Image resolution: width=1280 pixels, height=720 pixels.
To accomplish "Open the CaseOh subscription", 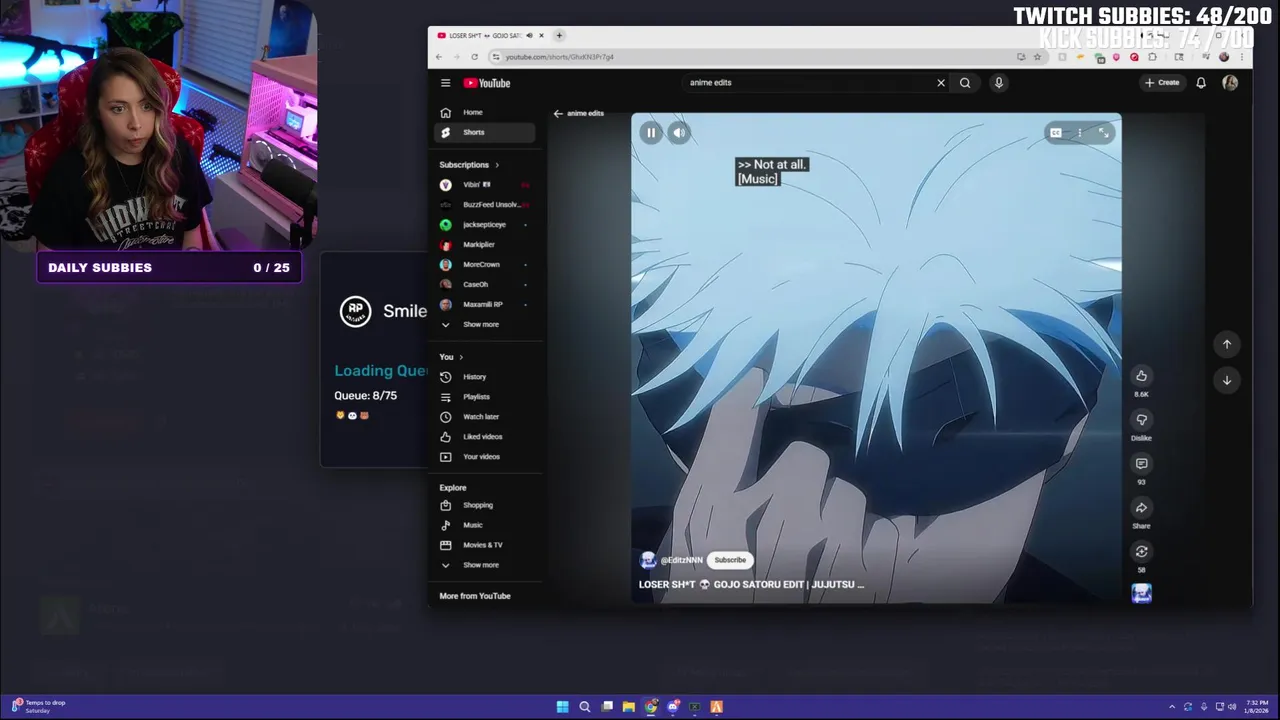I will (485, 285).
